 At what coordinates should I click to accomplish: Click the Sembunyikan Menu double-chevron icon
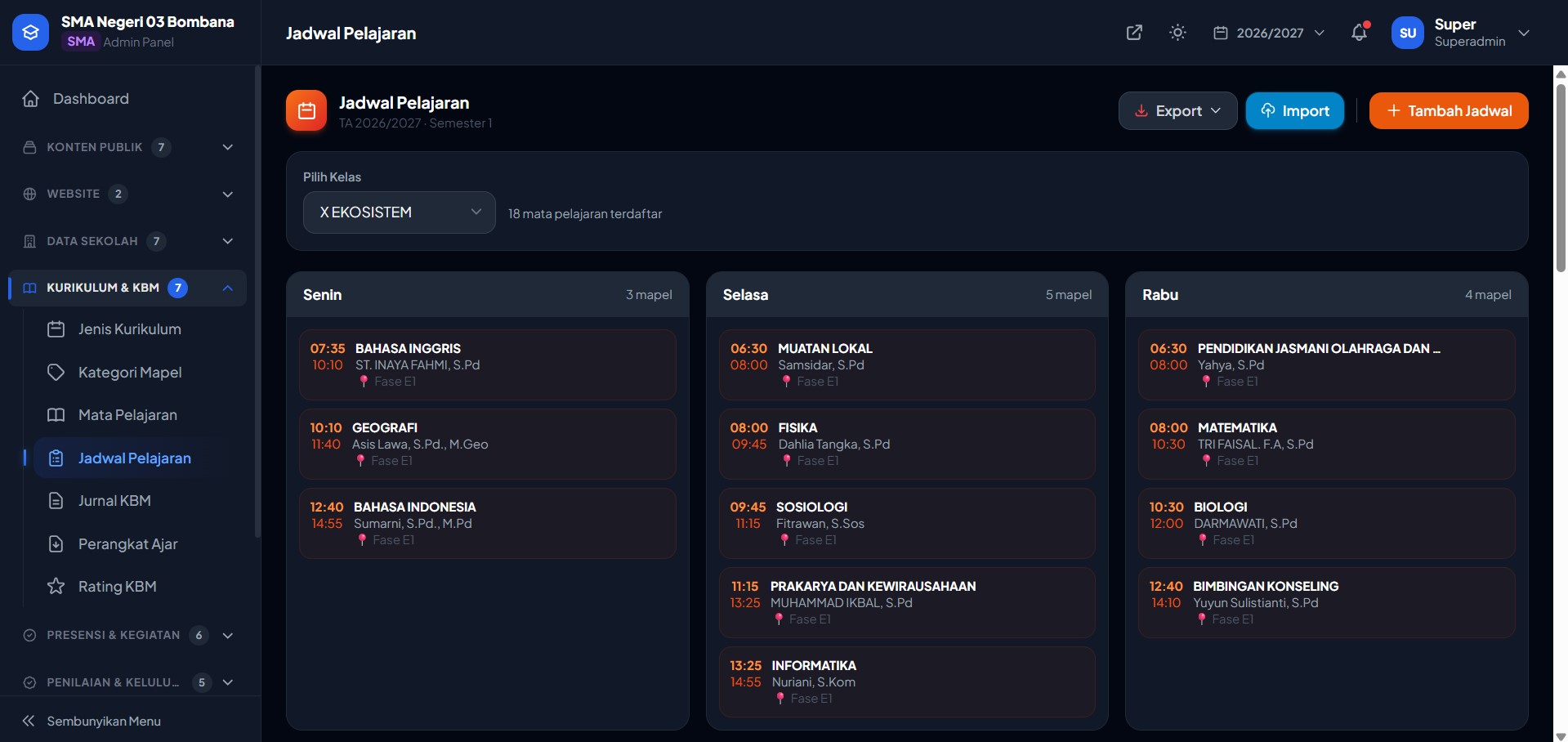(x=29, y=721)
